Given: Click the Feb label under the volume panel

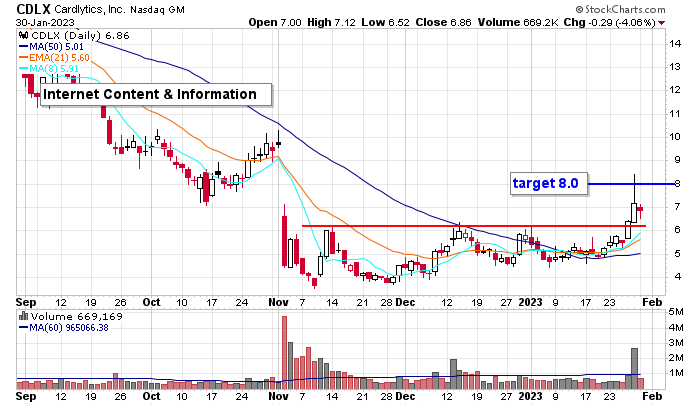Looking at the screenshot, I should (652, 396).
